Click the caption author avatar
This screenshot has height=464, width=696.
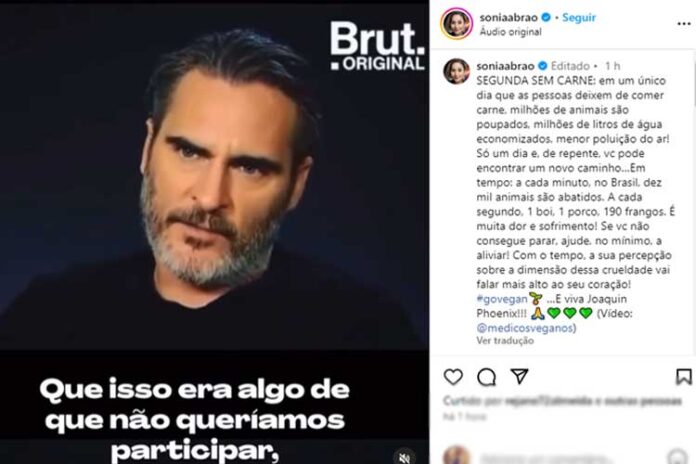(456, 71)
